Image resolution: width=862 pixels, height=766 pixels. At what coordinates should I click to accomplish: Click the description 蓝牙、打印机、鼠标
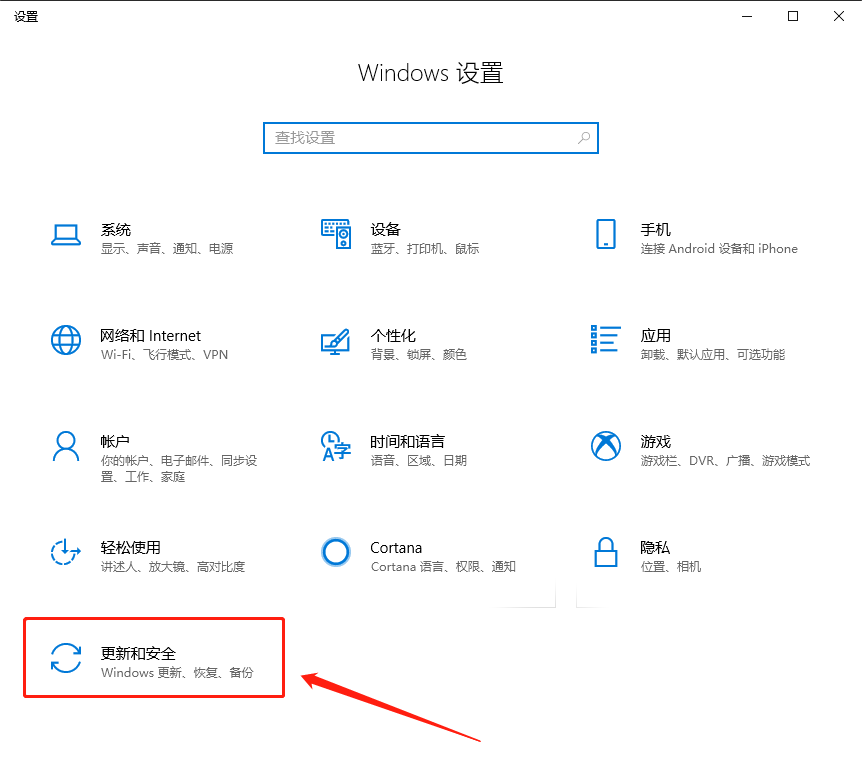click(425, 249)
